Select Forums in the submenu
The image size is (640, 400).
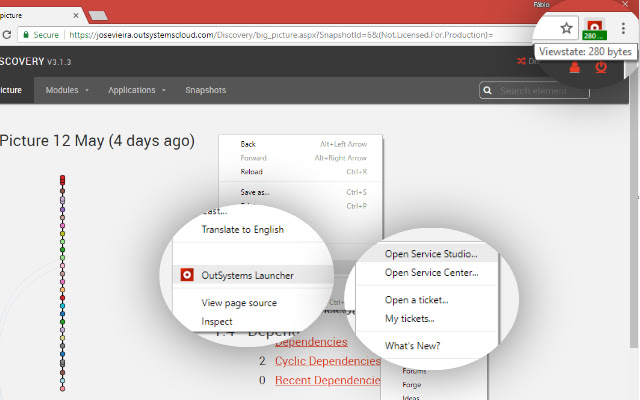[414, 371]
